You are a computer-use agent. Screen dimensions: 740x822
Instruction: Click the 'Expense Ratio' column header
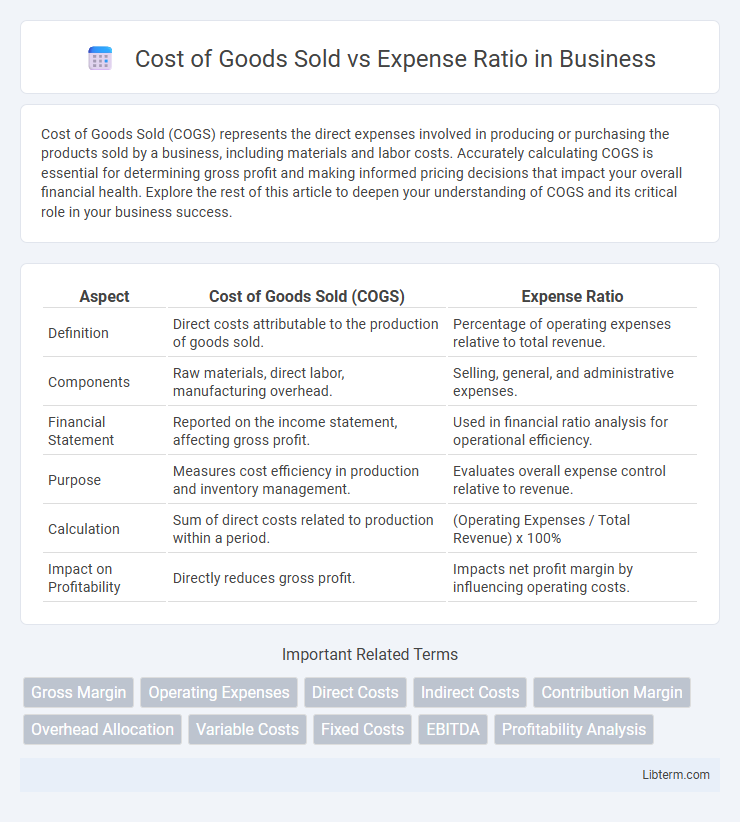tap(572, 296)
